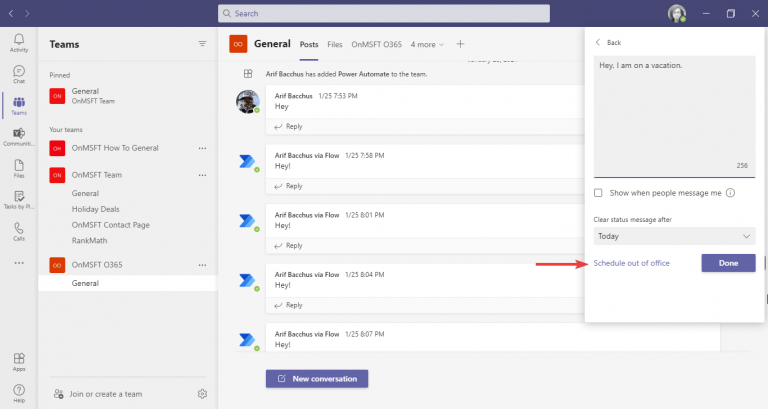Open the Apps store icon
The height and width of the screenshot is (409, 768).
pyautogui.click(x=18, y=361)
